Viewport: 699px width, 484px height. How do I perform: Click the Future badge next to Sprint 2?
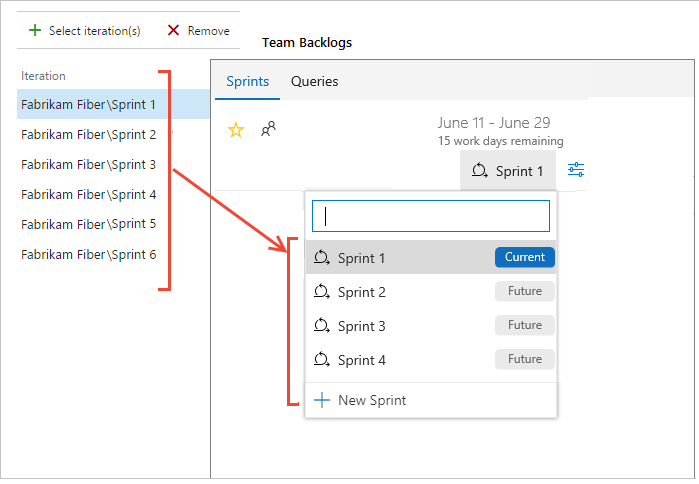click(x=524, y=292)
